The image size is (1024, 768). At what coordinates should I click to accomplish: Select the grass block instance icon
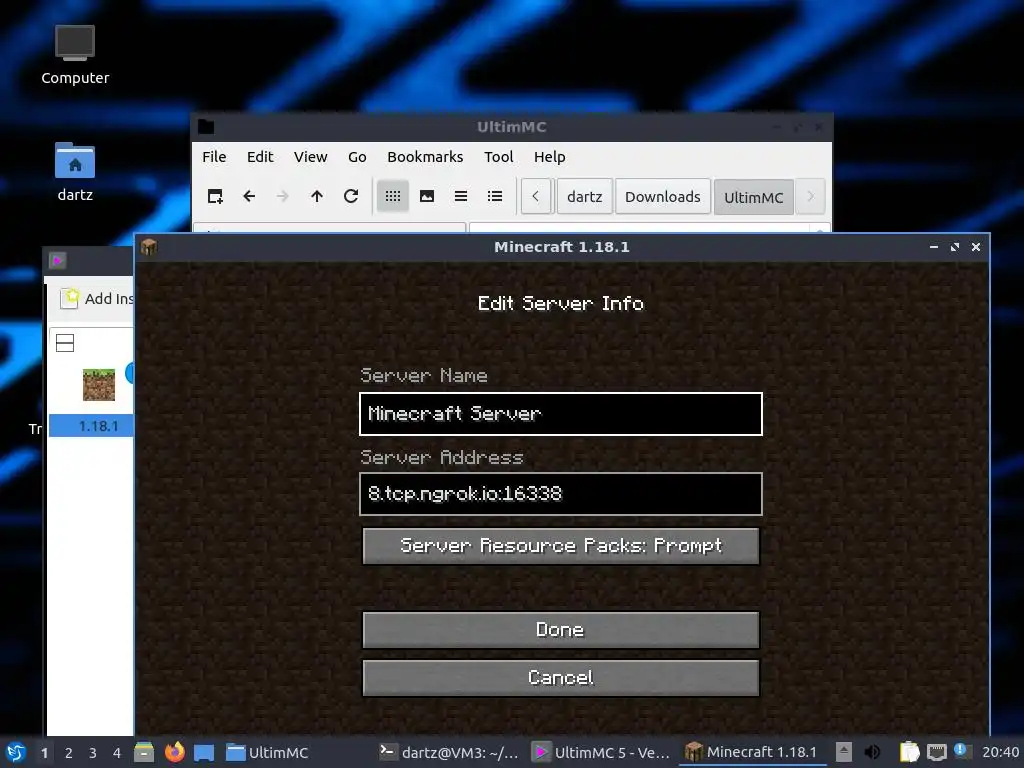(x=99, y=385)
